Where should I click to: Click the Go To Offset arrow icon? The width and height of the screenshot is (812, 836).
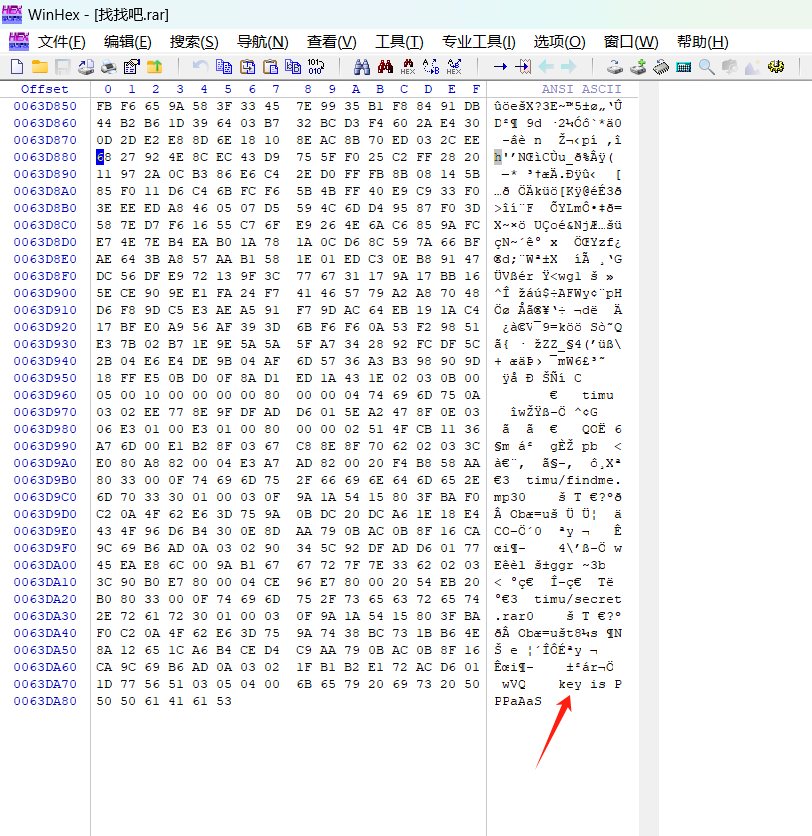pyautogui.click(x=500, y=67)
